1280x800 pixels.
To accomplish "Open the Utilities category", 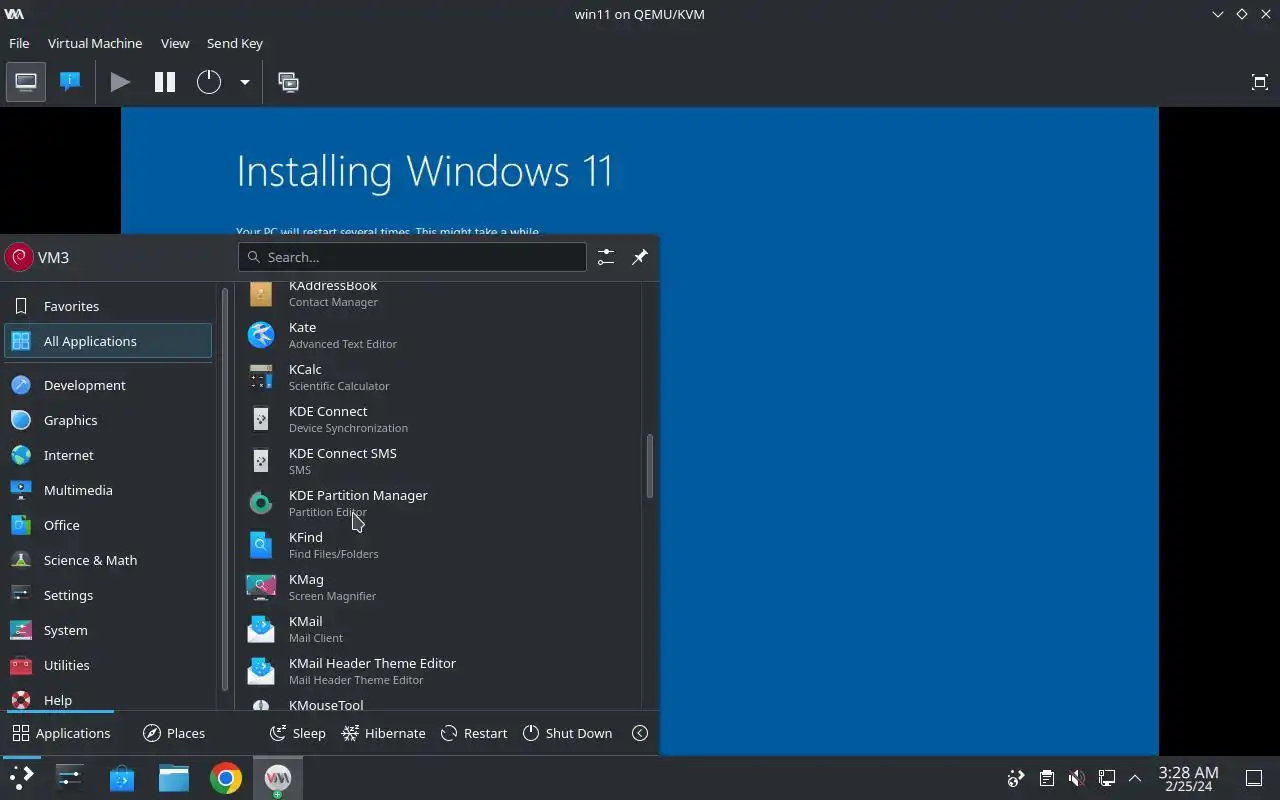I will pyautogui.click(x=108, y=665).
